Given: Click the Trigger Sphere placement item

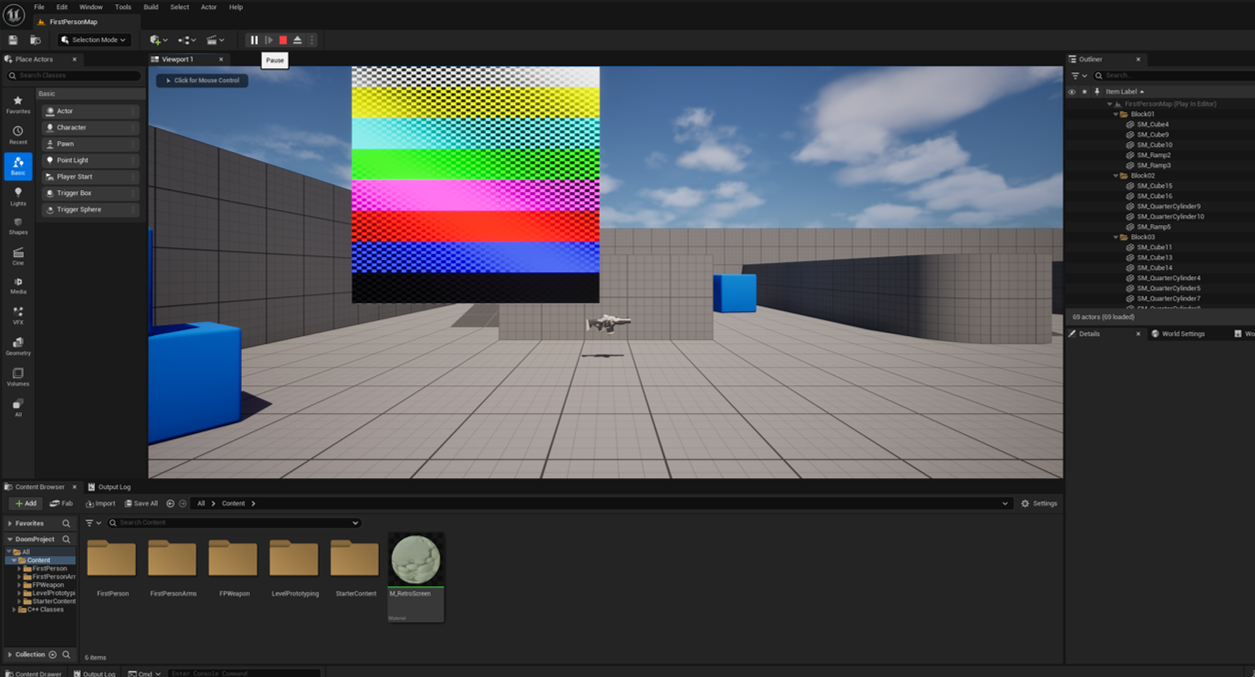Looking at the screenshot, I should point(90,209).
